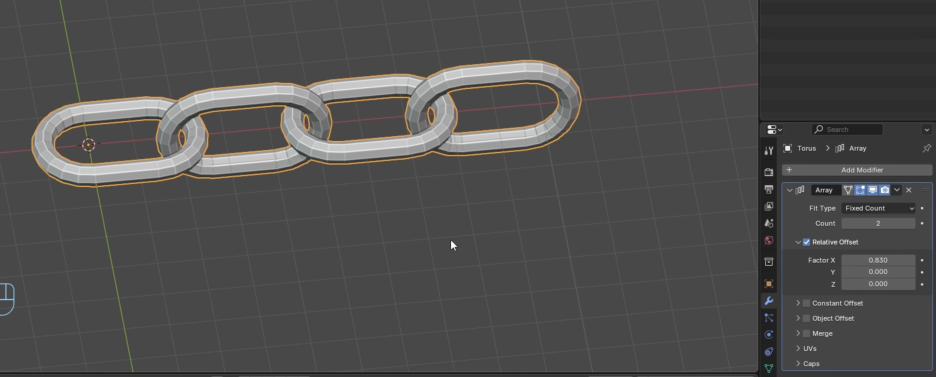The height and width of the screenshot is (377, 936).
Task: Open the Tool properties tab
Action: pos(769,151)
